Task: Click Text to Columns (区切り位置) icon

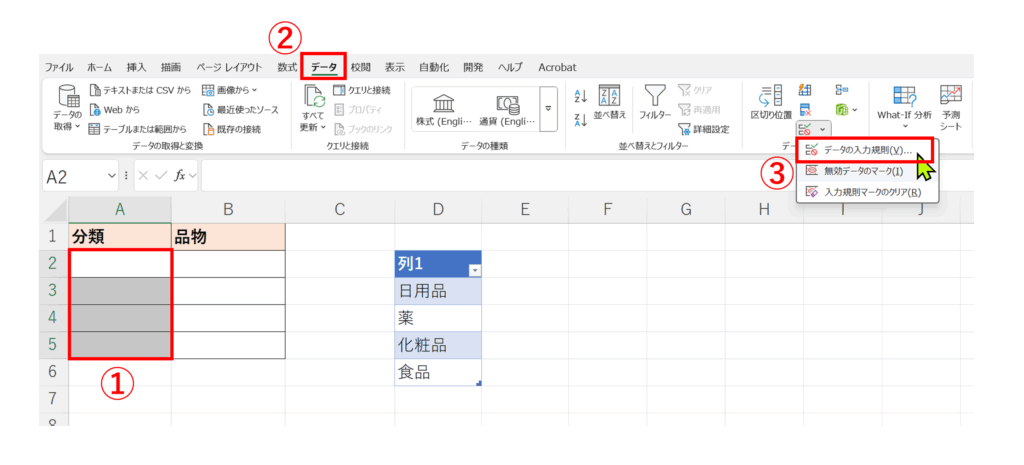Action: (x=771, y=102)
